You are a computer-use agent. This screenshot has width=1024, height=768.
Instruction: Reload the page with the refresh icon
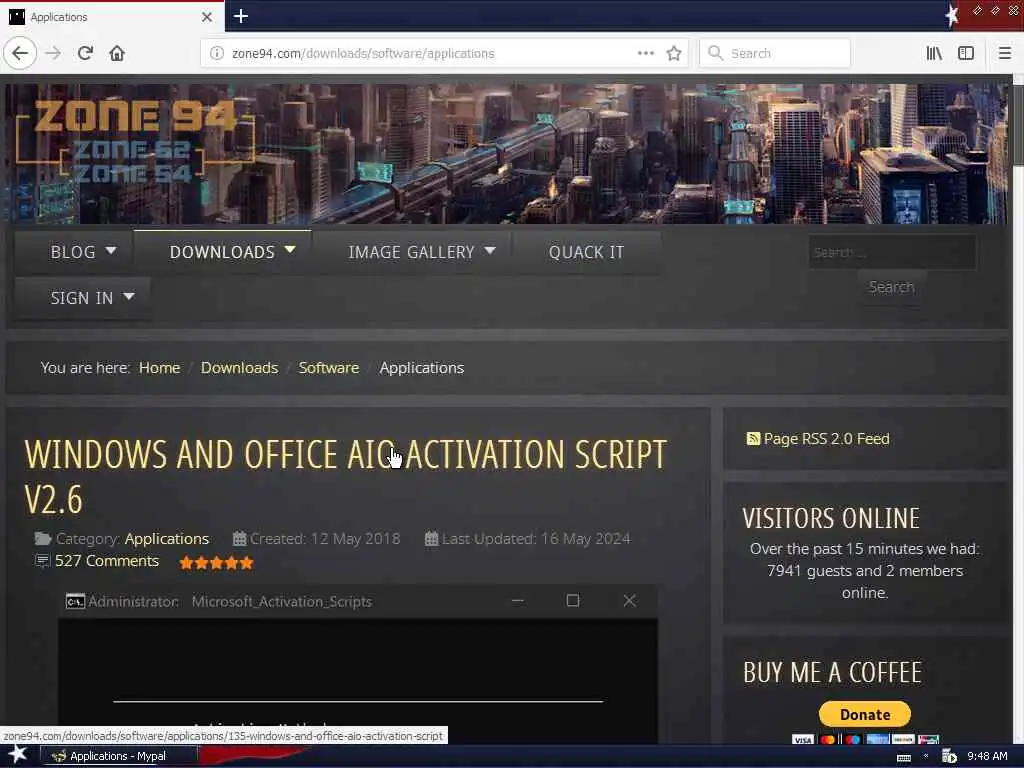click(85, 53)
